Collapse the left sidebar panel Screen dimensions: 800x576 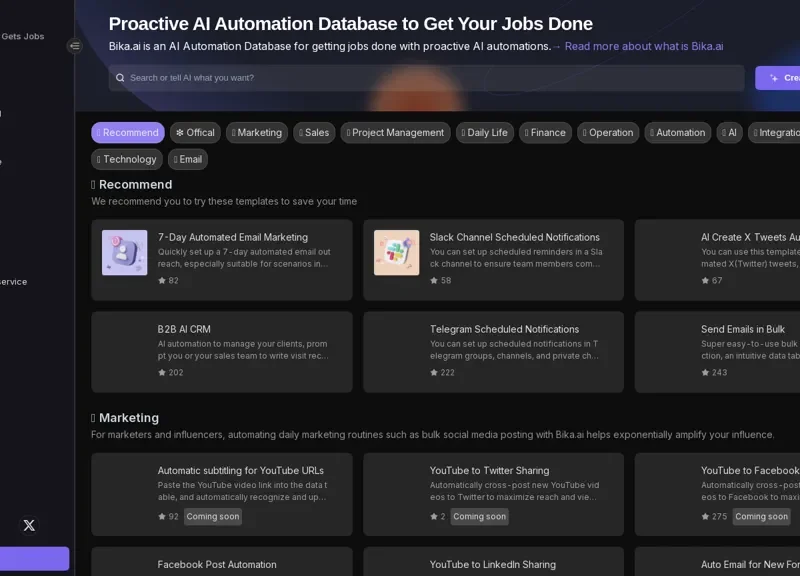[x=74, y=46]
